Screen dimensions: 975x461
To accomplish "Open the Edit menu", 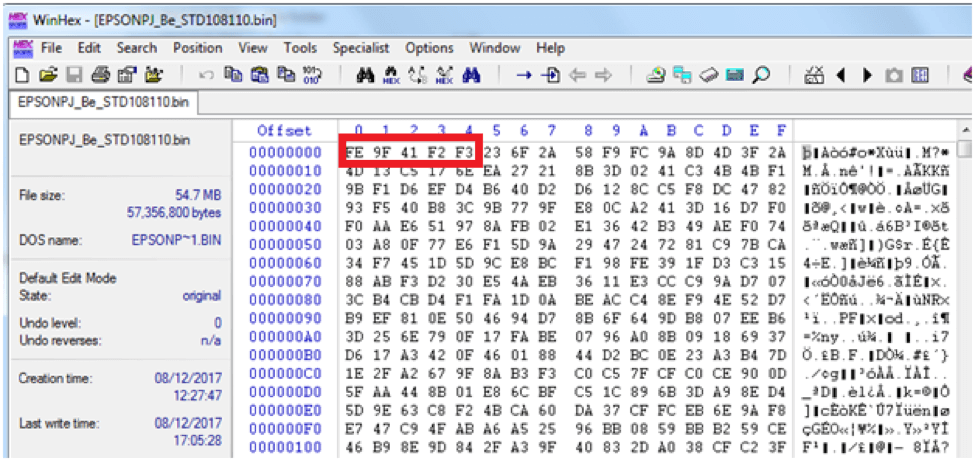I will pyautogui.click(x=90, y=48).
